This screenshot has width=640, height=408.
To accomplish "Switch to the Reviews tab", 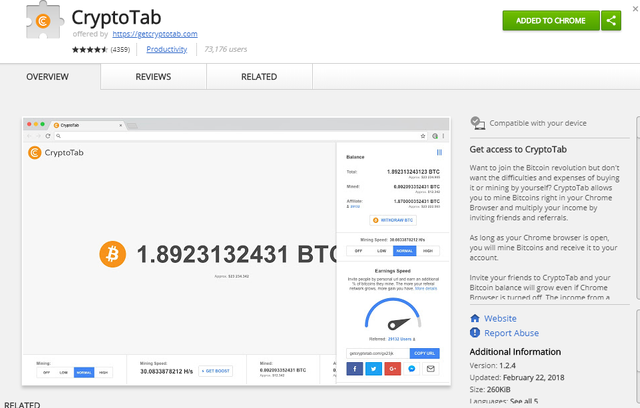I will 153,77.
